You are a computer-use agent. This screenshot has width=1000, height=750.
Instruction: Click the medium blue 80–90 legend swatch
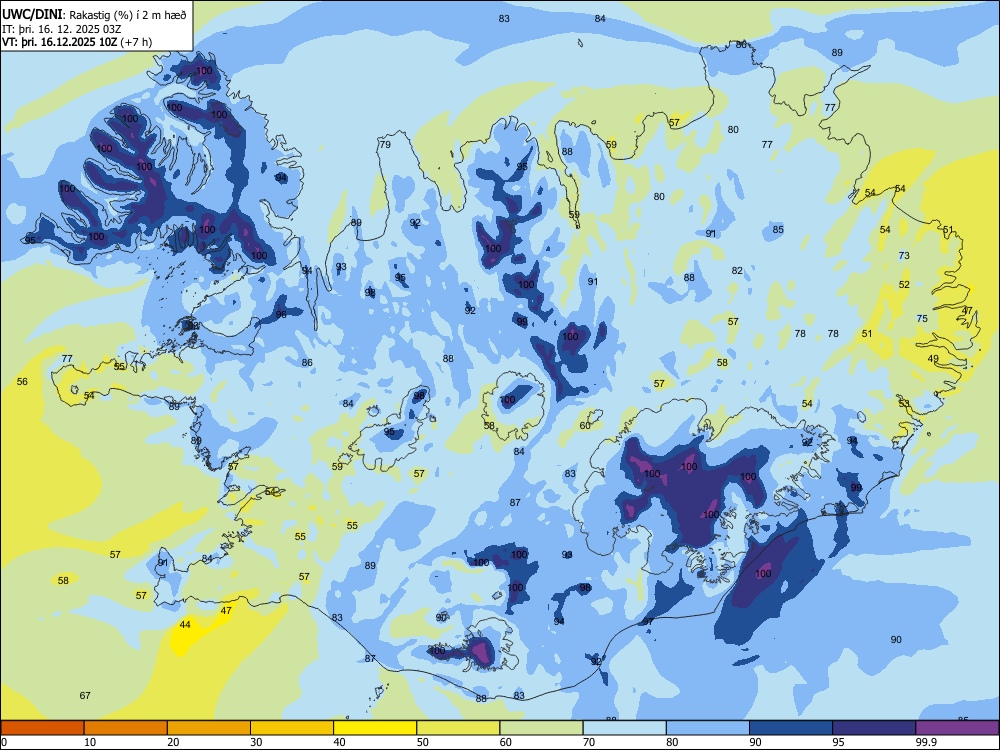(x=708, y=728)
